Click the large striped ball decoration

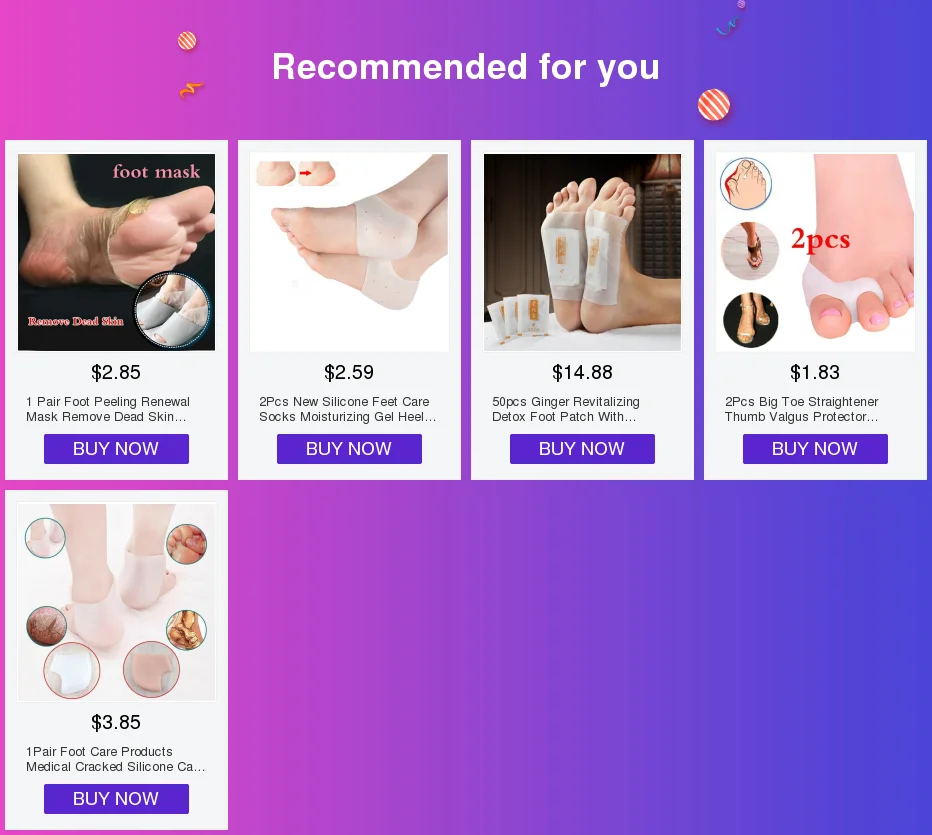(x=714, y=105)
